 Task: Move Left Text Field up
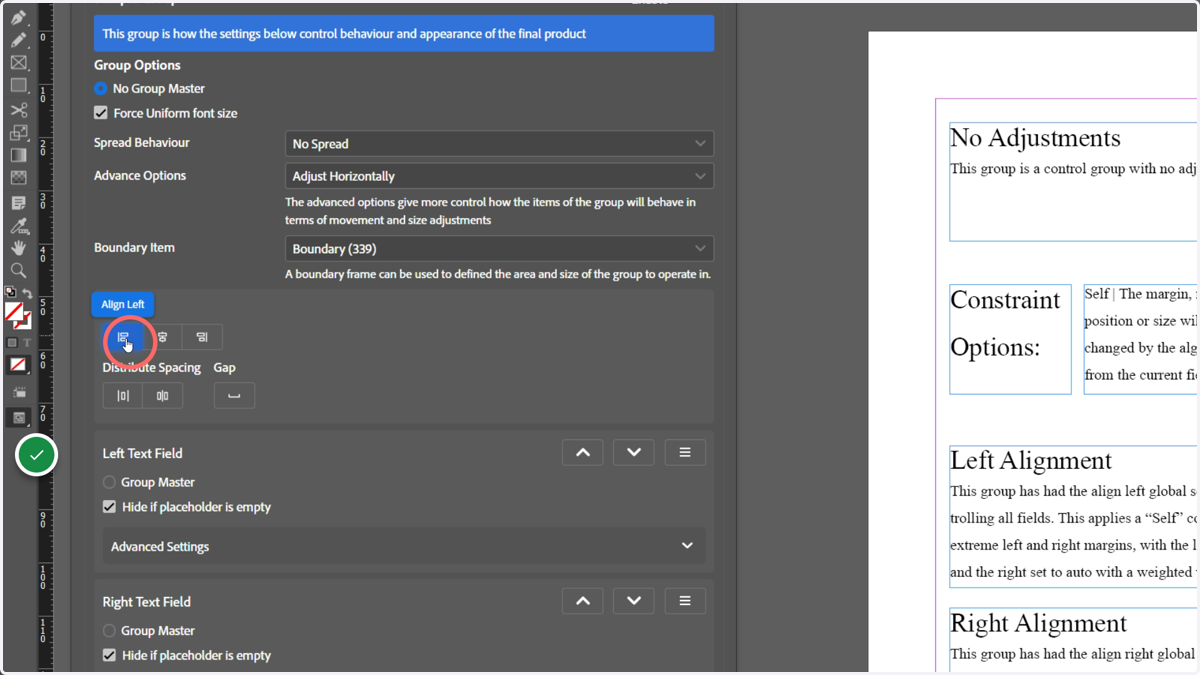[x=583, y=453]
